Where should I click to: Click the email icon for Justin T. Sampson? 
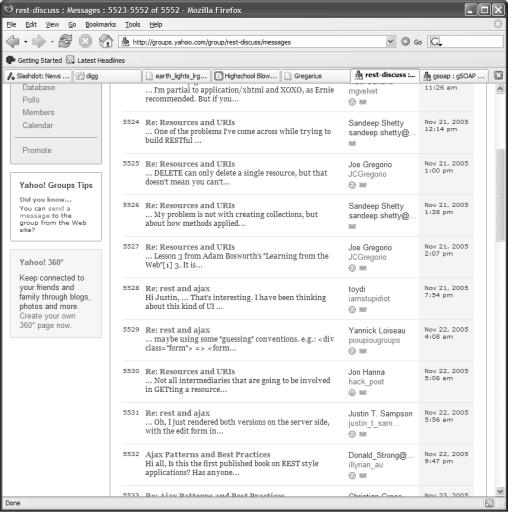363,434
